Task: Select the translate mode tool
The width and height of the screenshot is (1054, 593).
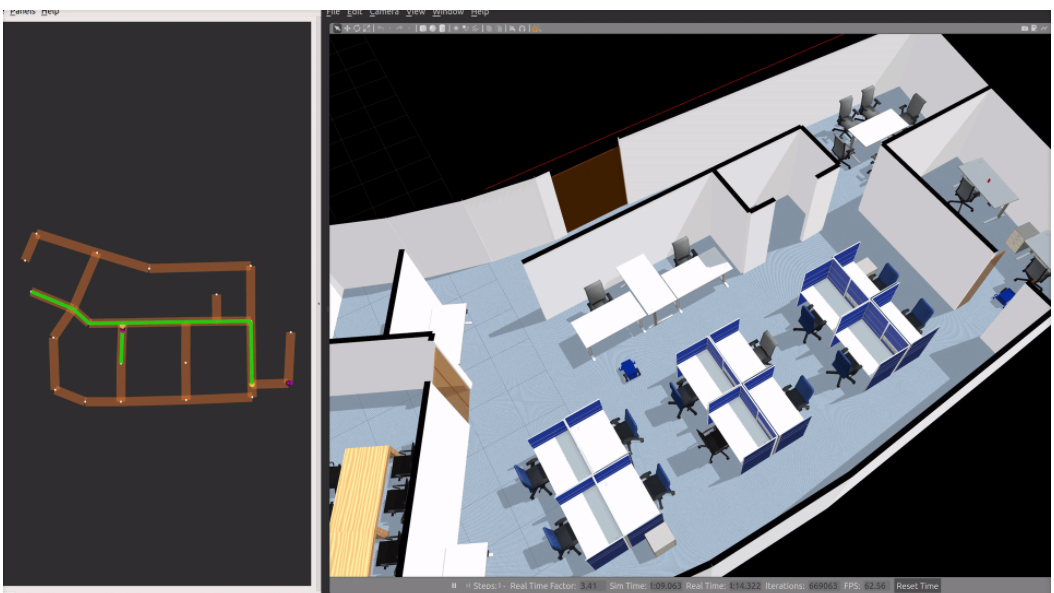Action: [347, 28]
